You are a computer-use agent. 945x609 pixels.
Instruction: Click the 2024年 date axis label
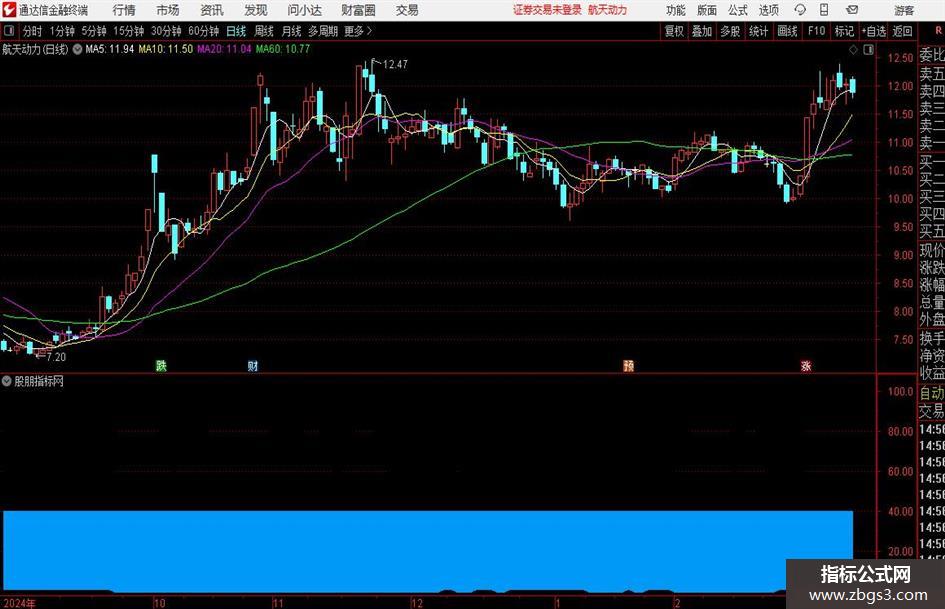[19, 603]
